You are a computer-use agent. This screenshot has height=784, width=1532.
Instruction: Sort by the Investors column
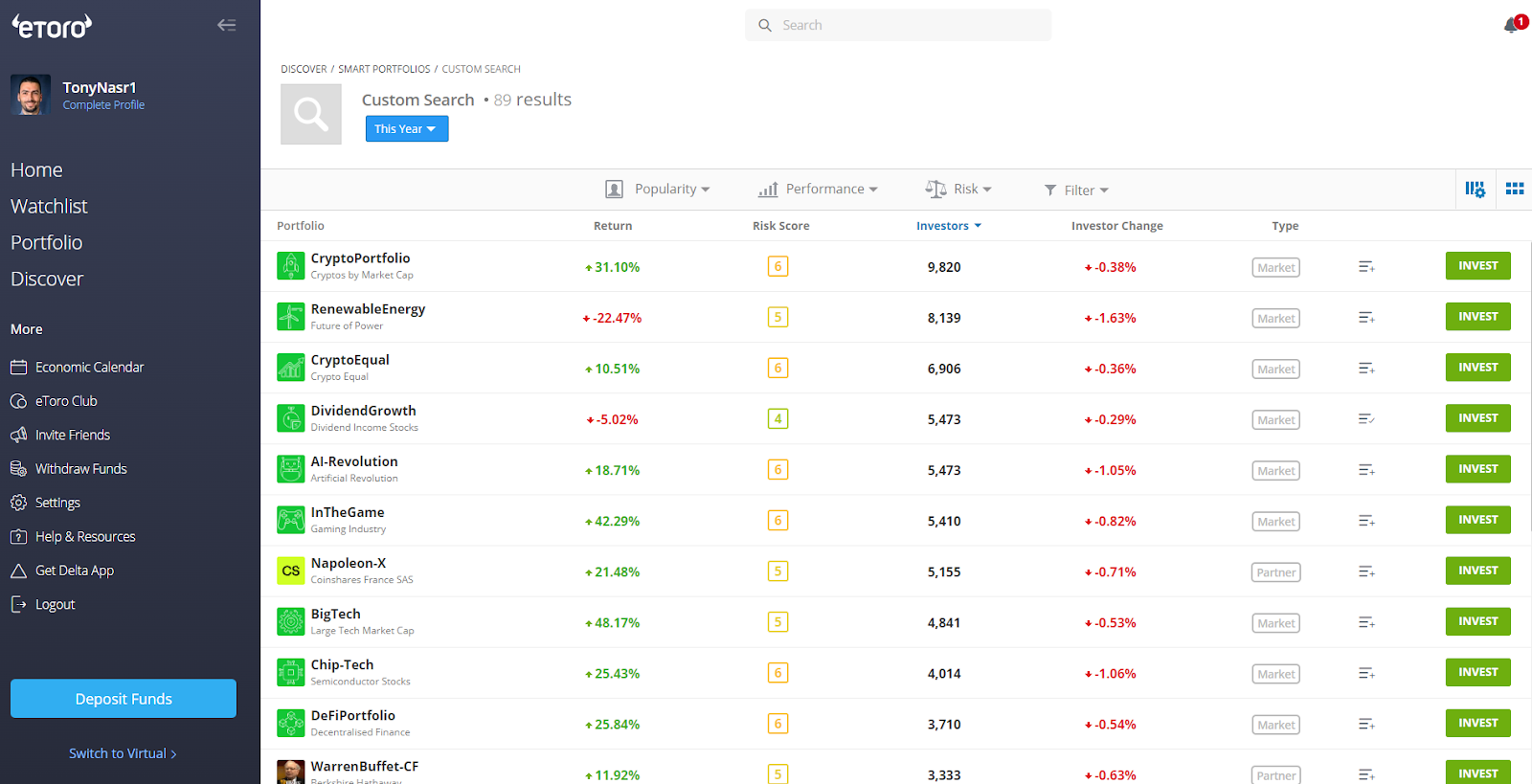click(x=948, y=226)
